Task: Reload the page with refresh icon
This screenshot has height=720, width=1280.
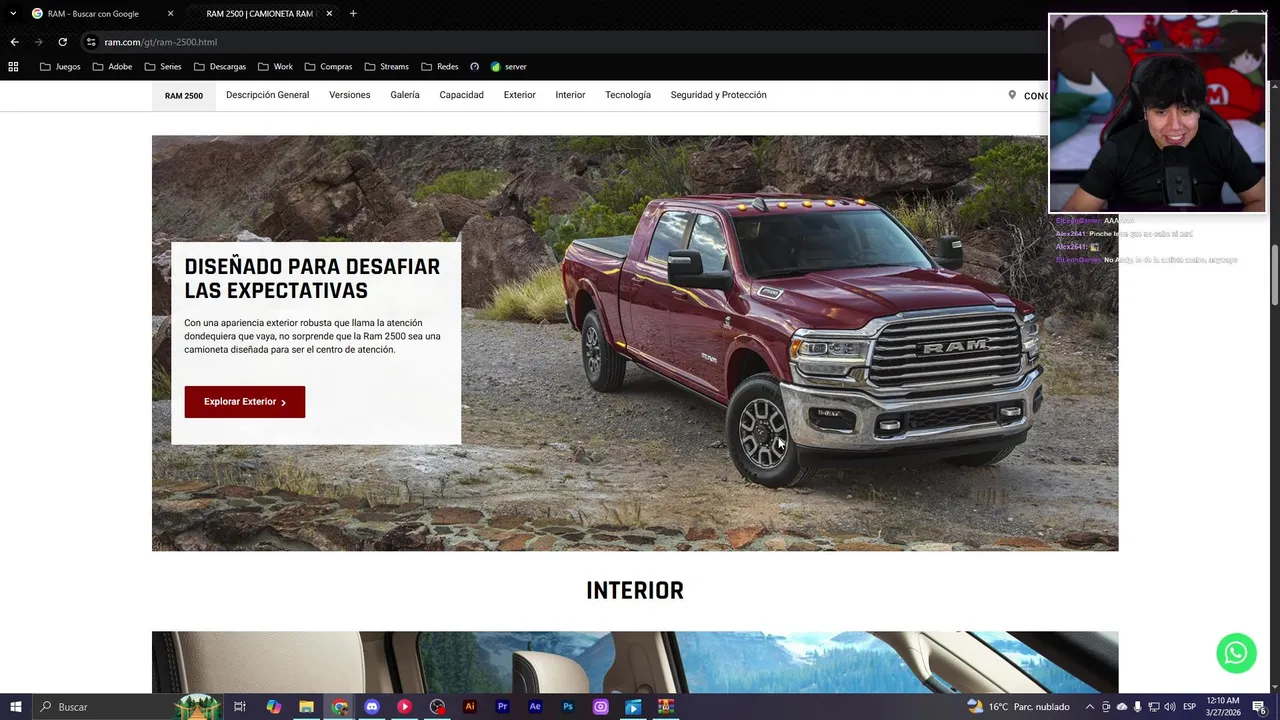Action: pyautogui.click(x=62, y=42)
